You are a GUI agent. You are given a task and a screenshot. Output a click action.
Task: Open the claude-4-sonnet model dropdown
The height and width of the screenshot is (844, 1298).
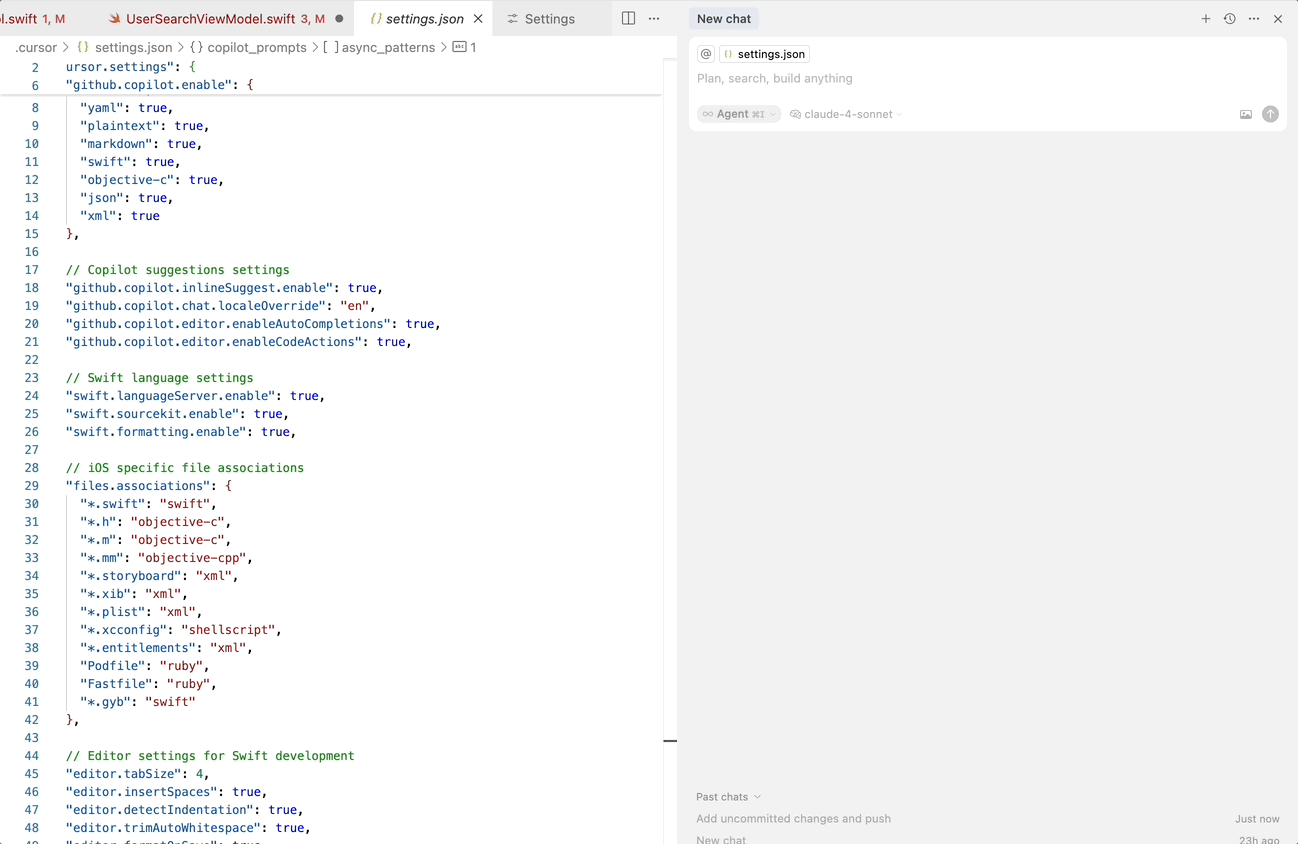846,114
